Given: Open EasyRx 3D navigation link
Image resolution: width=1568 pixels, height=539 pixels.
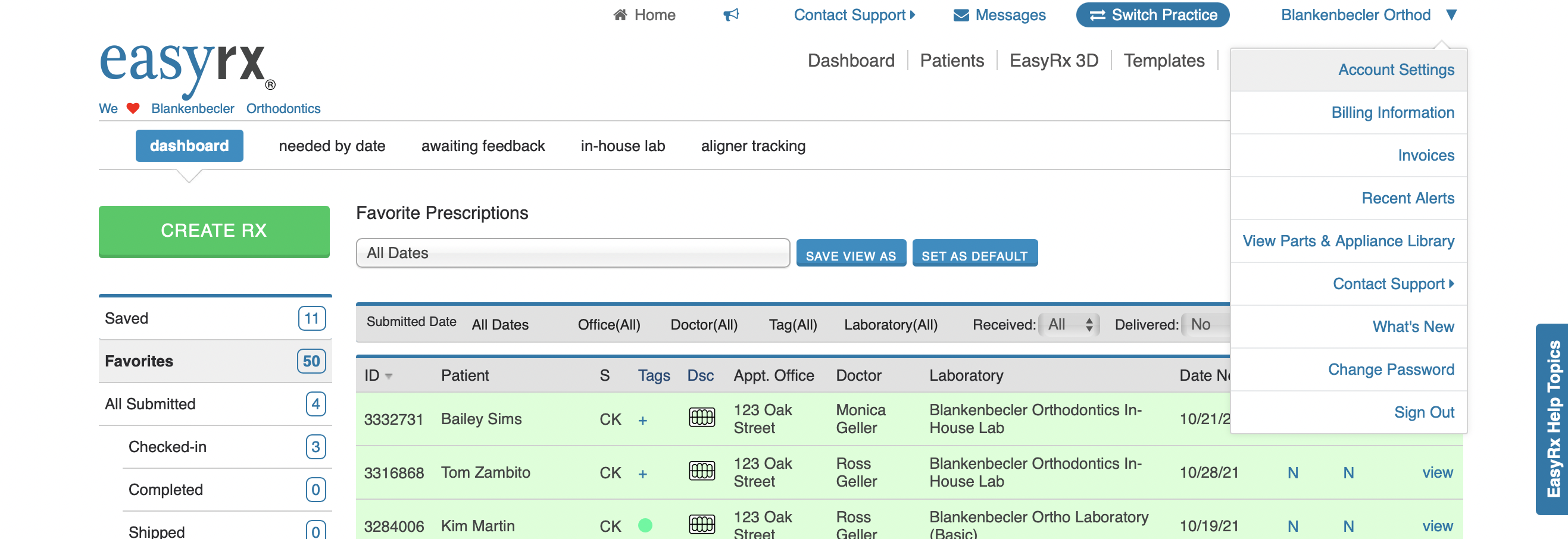Looking at the screenshot, I should (x=1054, y=60).
